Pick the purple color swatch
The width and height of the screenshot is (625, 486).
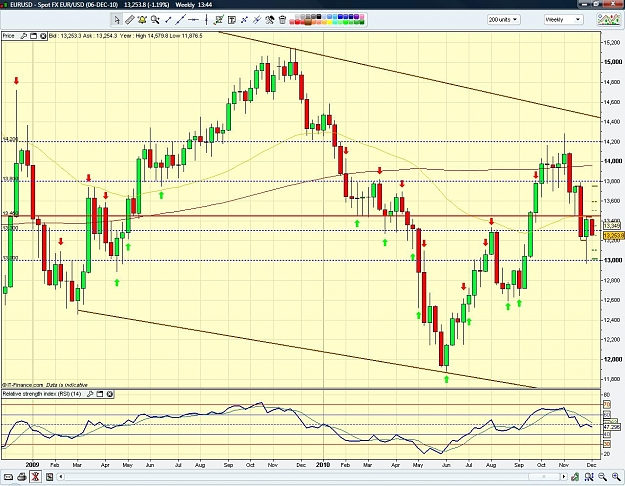[x=356, y=16]
